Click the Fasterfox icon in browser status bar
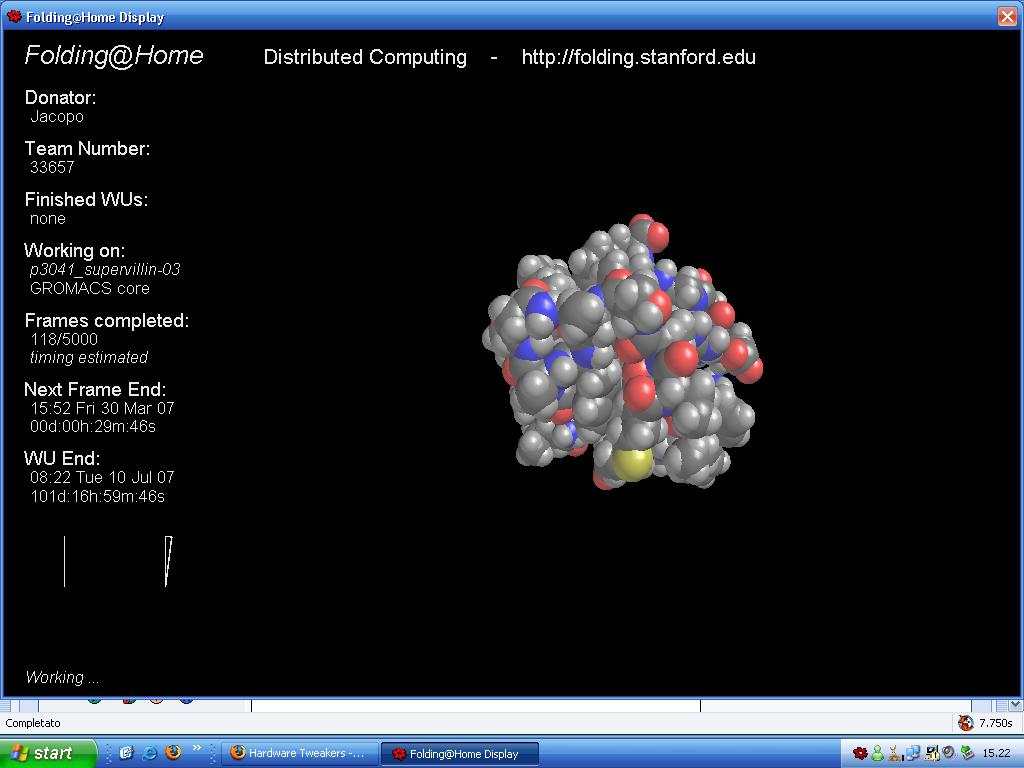The width and height of the screenshot is (1024, 768). point(965,722)
